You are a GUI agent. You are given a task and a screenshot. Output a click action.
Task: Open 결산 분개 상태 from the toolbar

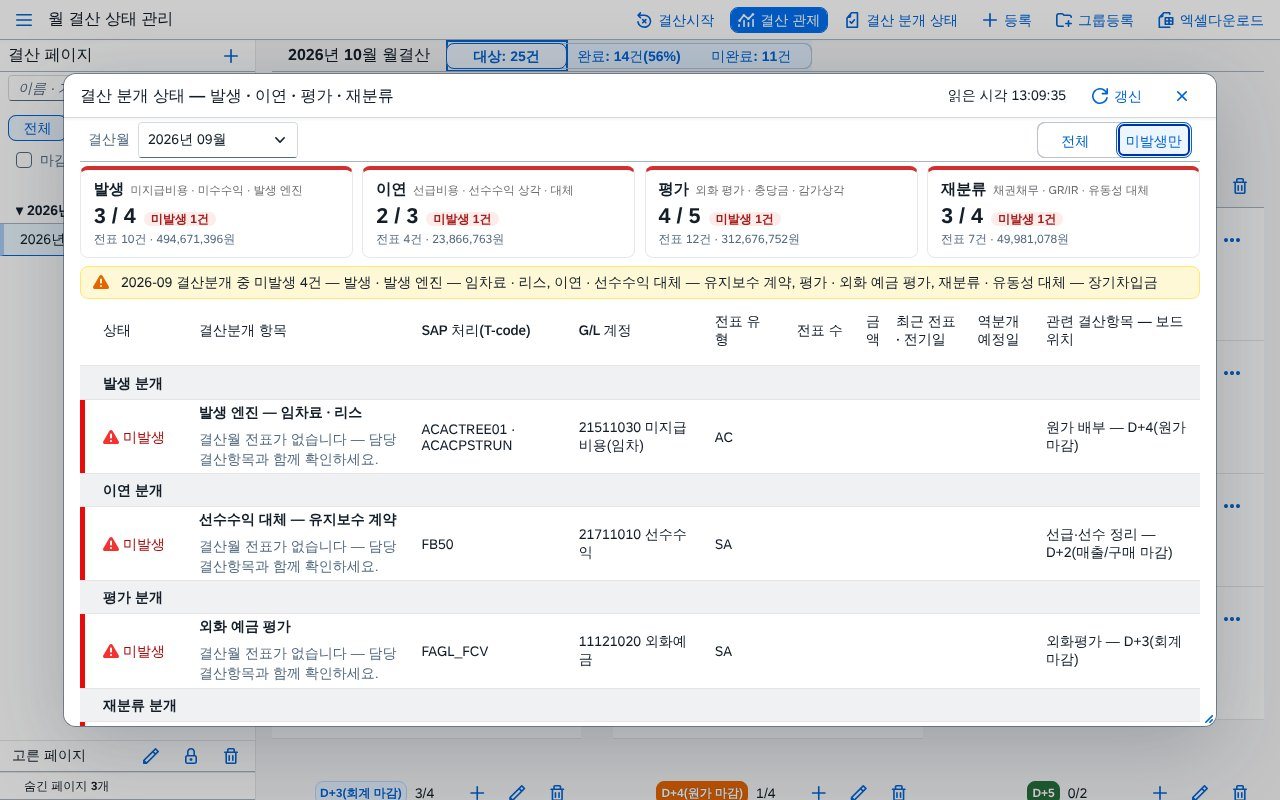[x=901, y=20]
